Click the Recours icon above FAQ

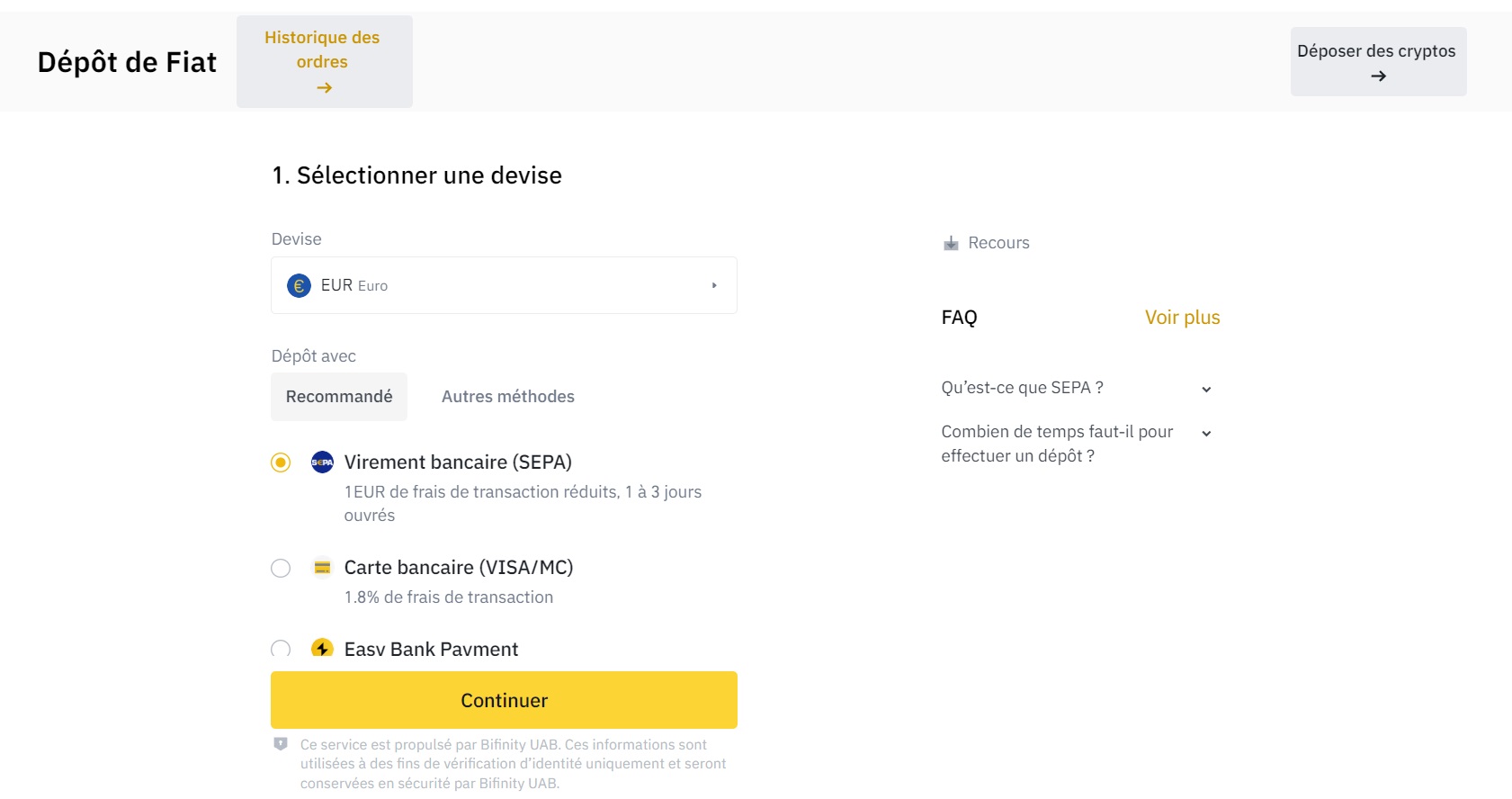[950, 242]
